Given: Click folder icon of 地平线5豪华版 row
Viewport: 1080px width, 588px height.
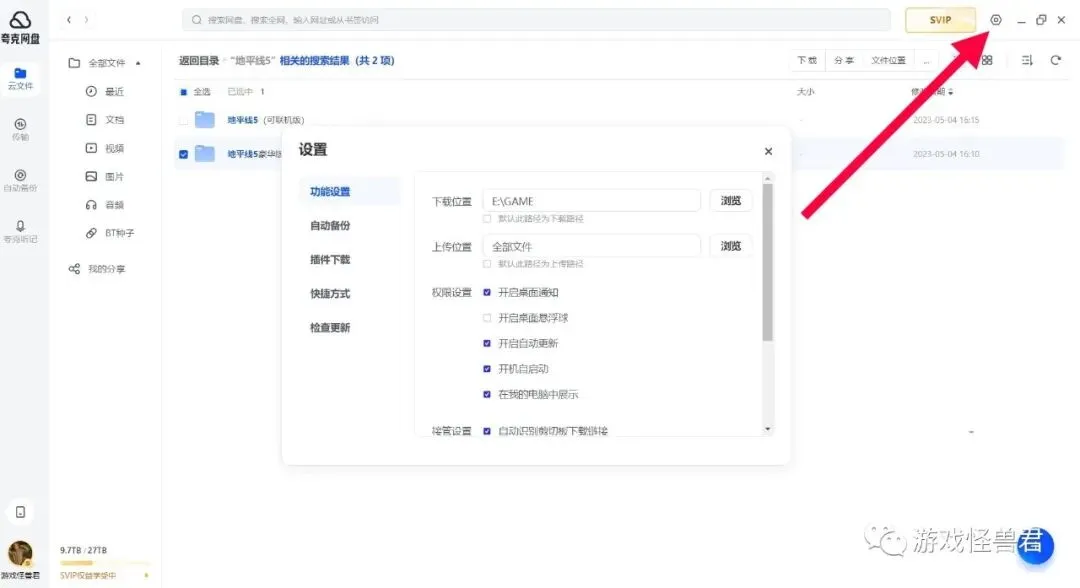Looking at the screenshot, I should tap(205, 154).
